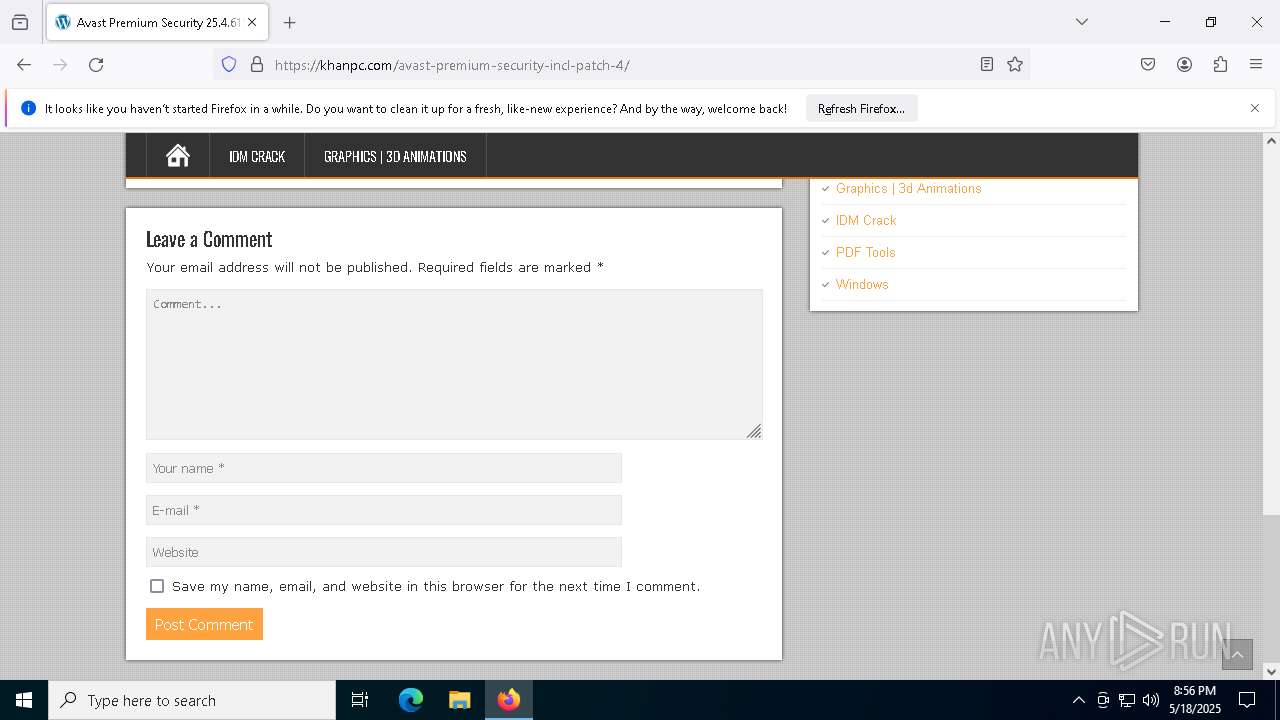Launch Microsoft Edge from taskbar

[x=411, y=700]
